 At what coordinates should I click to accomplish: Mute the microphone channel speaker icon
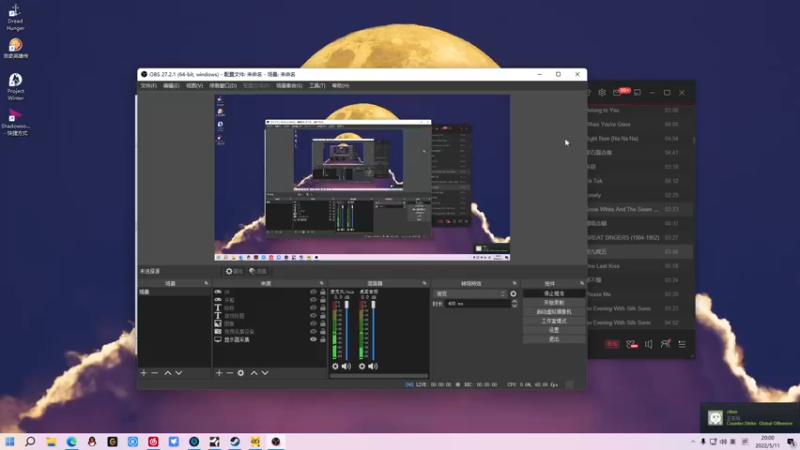346,366
